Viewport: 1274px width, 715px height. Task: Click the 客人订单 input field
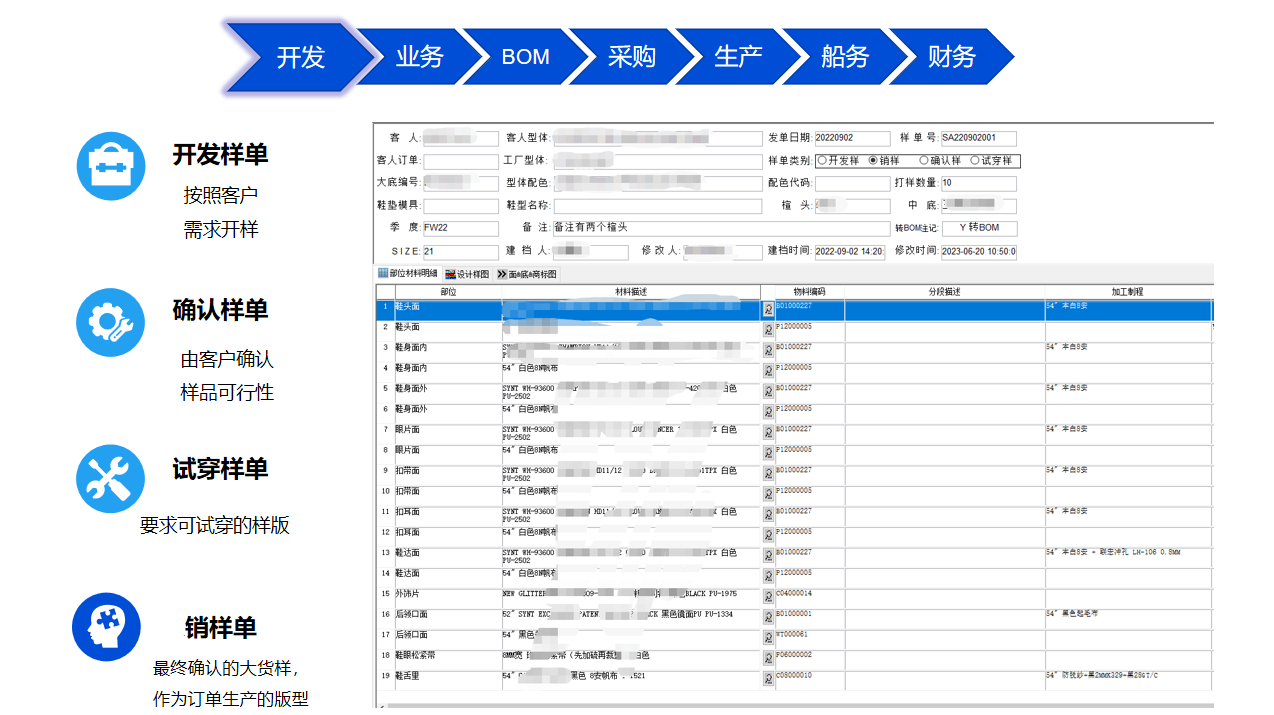click(x=461, y=161)
